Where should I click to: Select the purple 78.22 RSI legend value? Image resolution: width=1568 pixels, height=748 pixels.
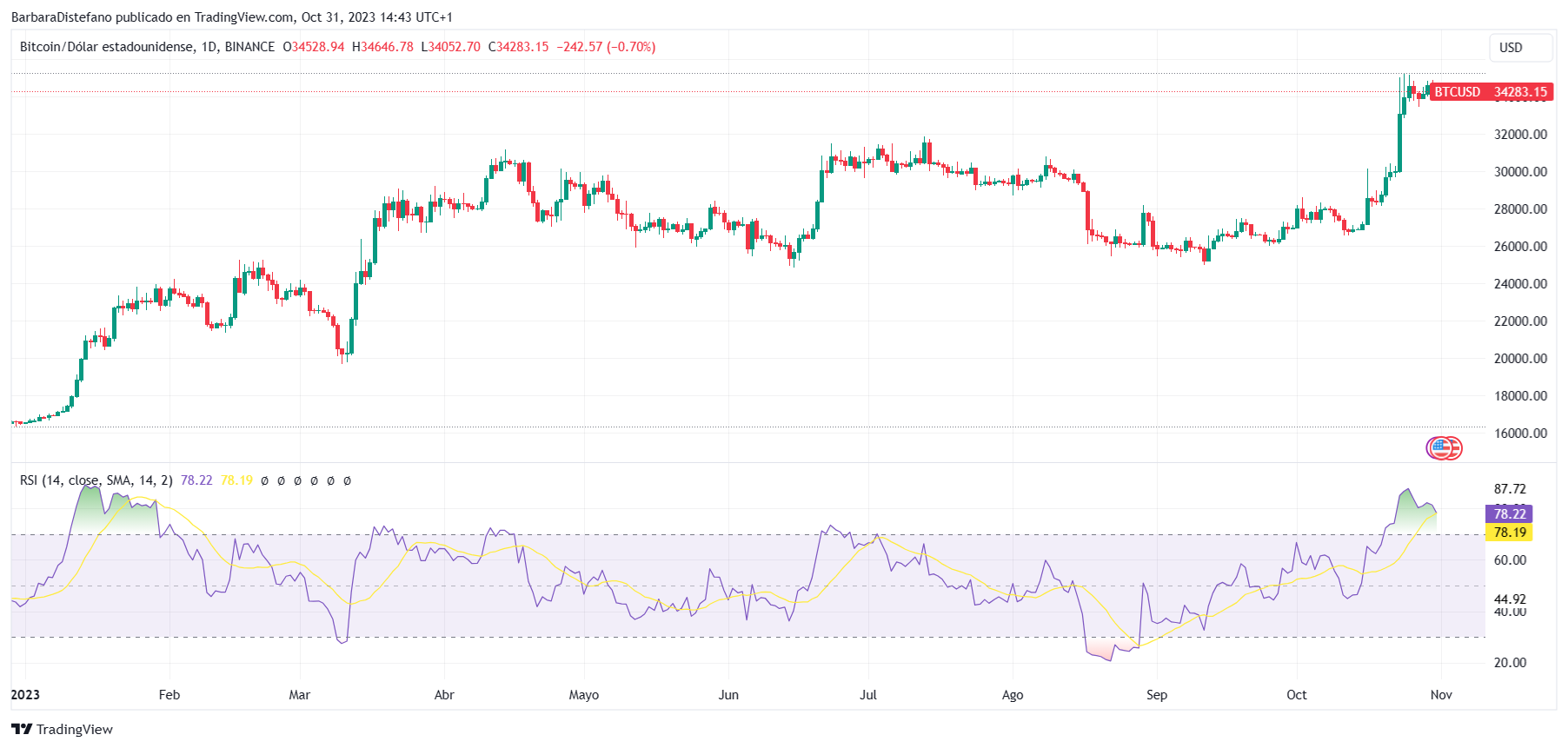[x=196, y=480]
